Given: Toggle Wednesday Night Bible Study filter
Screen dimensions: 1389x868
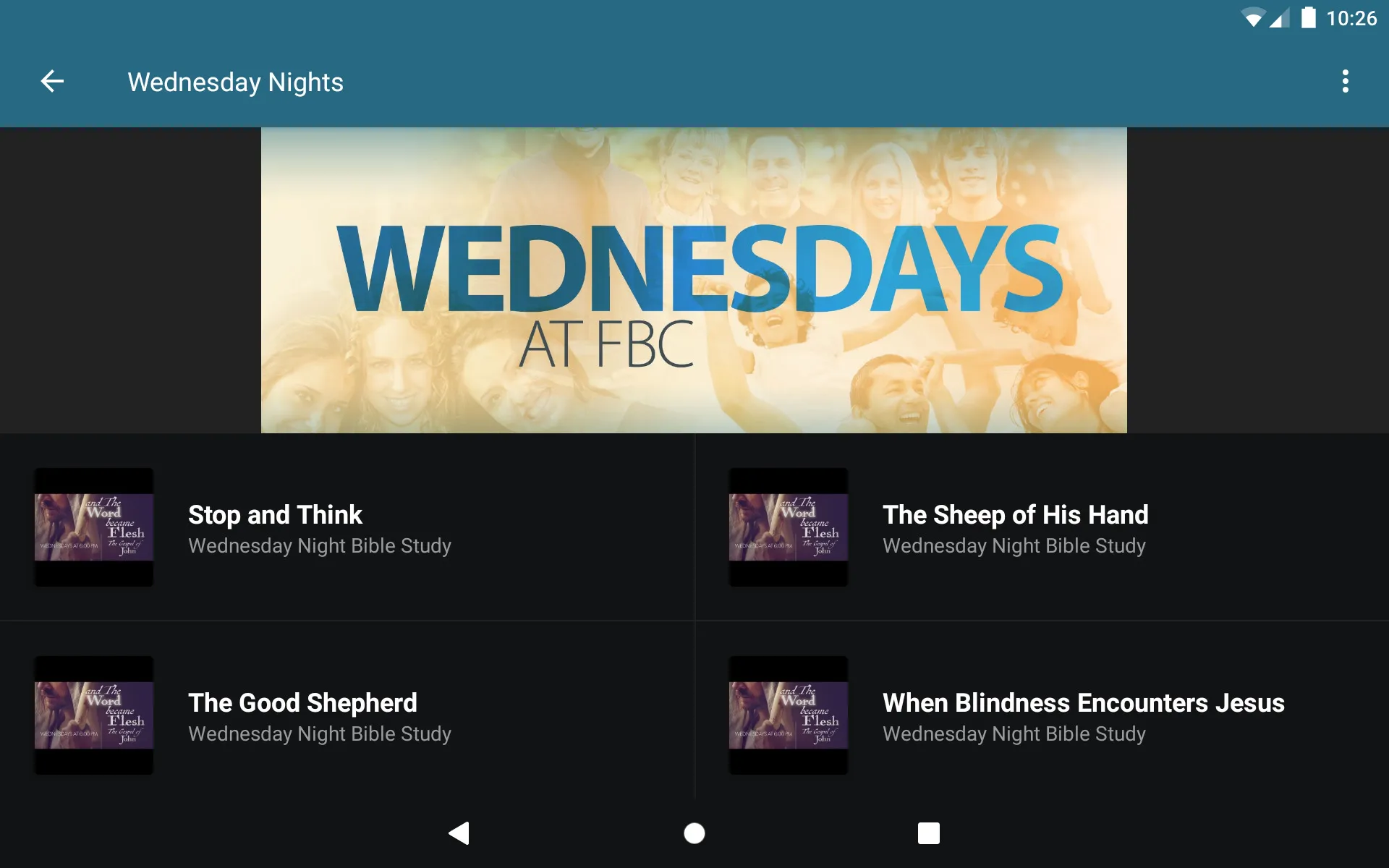Looking at the screenshot, I should click(320, 546).
